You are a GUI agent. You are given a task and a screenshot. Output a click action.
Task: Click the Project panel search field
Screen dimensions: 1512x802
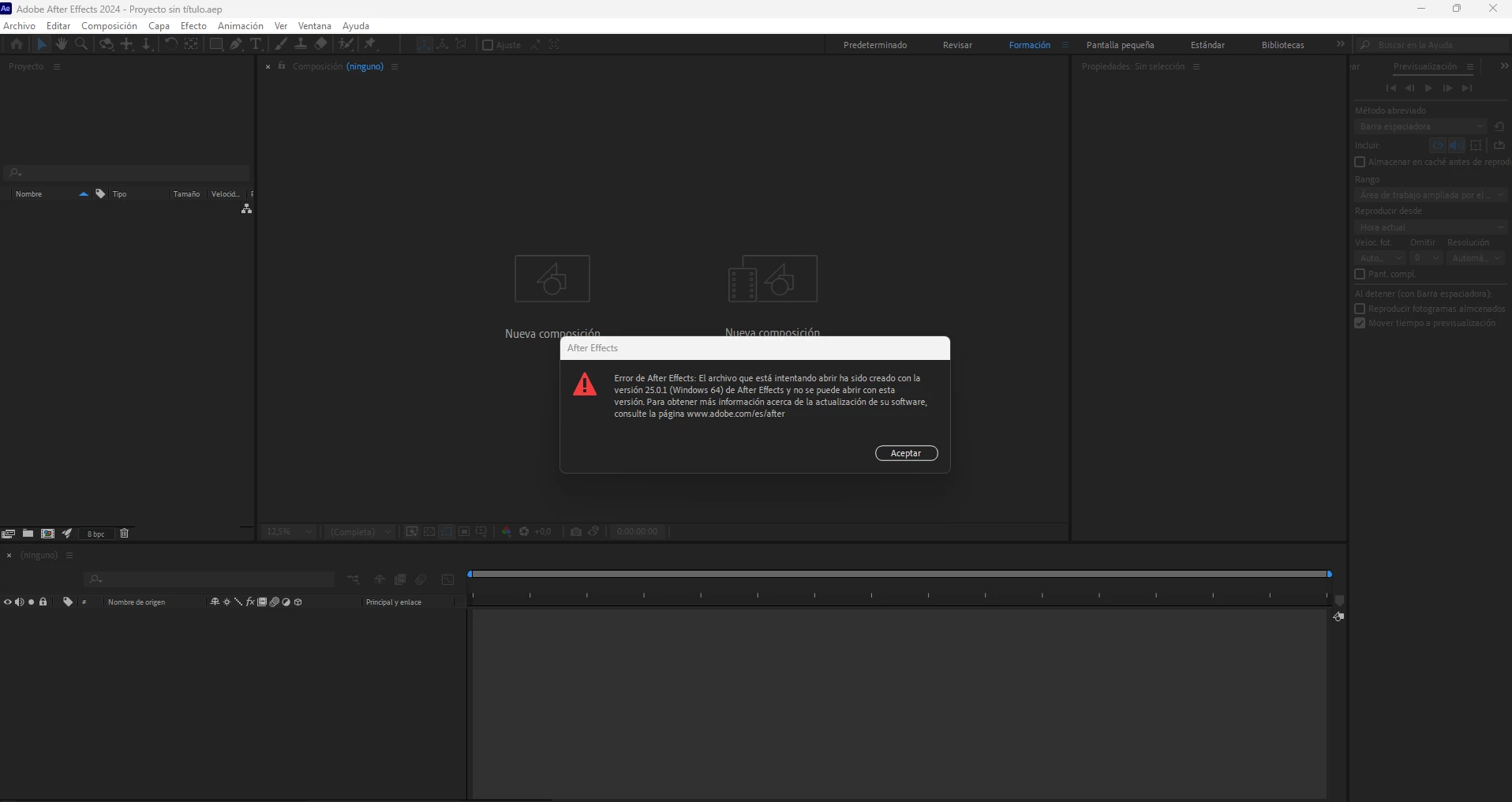[x=127, y=172]
